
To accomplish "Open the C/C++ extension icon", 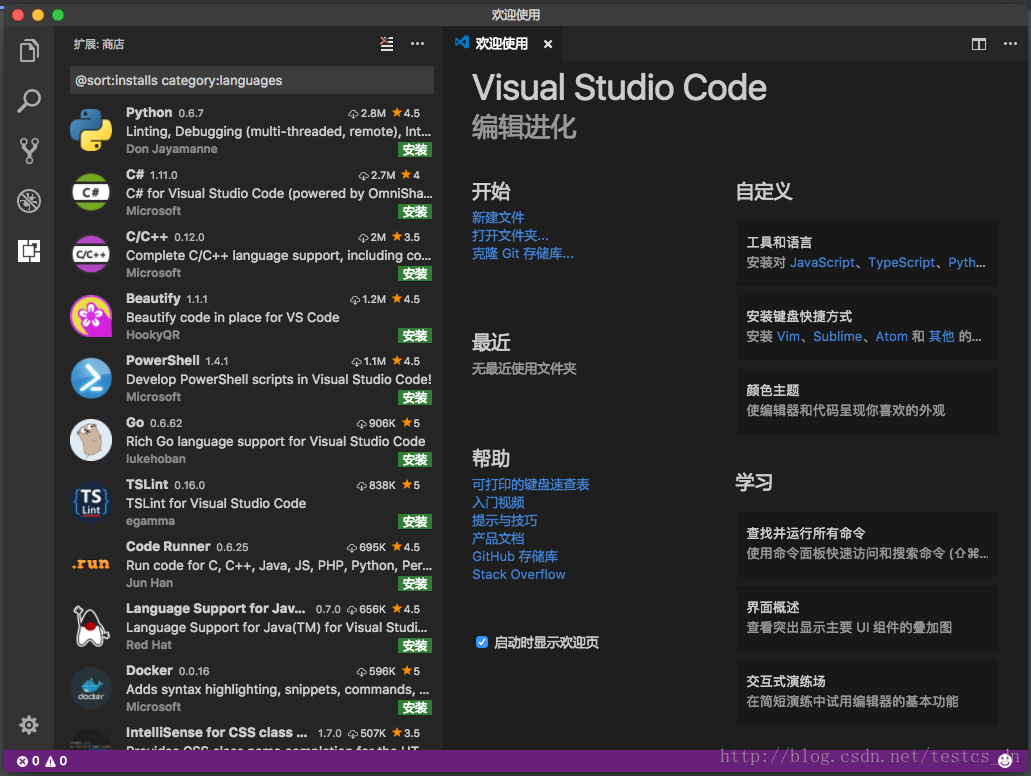I will (x=91, y=254).
